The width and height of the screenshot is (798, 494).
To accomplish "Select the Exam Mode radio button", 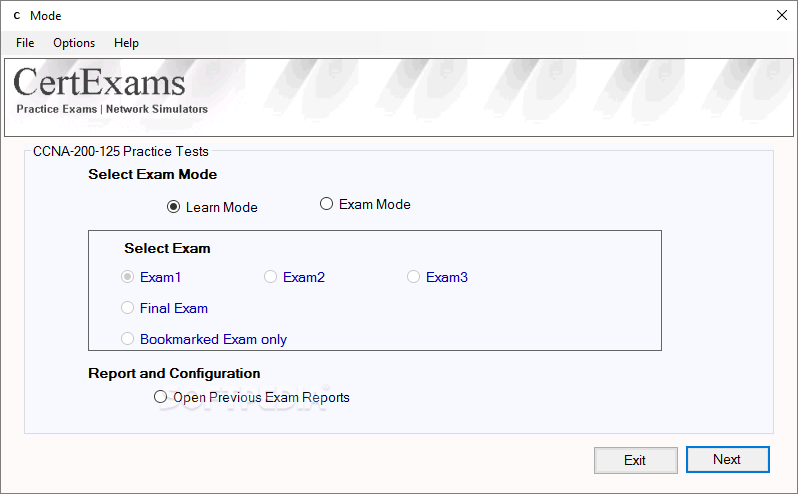I will coord(365,204).
